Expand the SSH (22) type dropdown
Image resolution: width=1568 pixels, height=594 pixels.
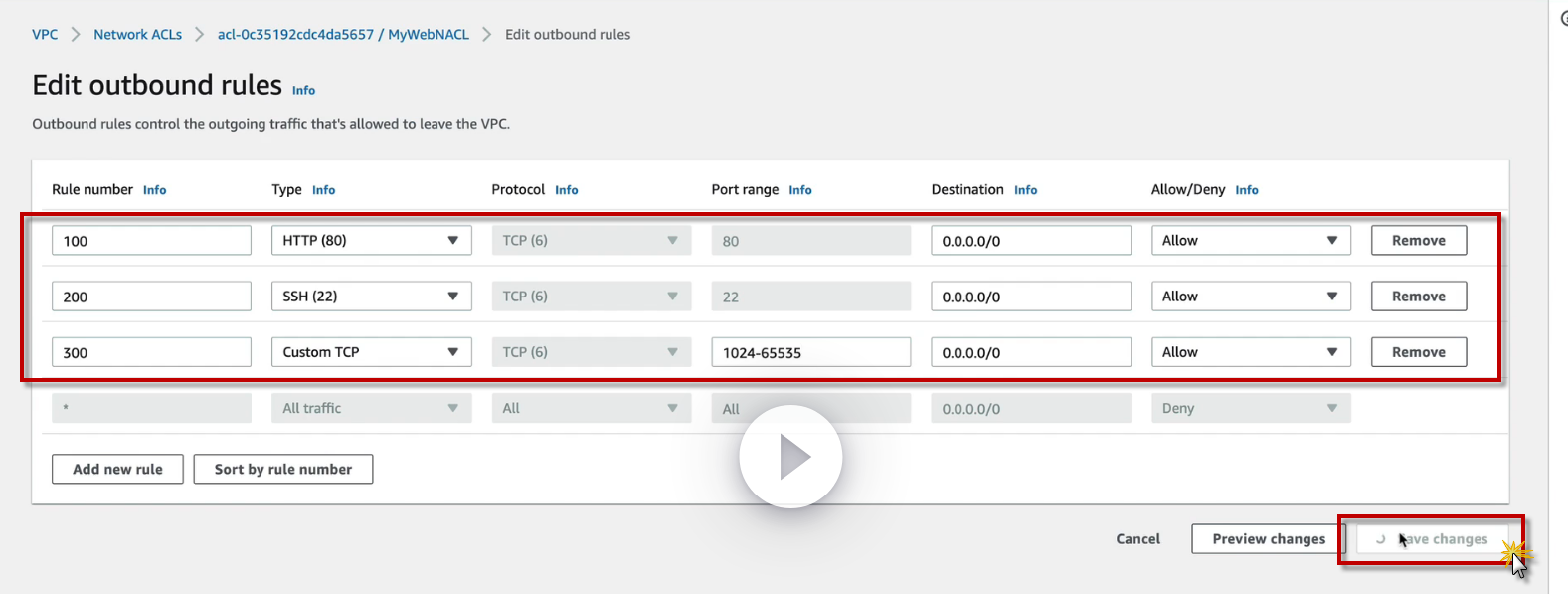[371, 297]
